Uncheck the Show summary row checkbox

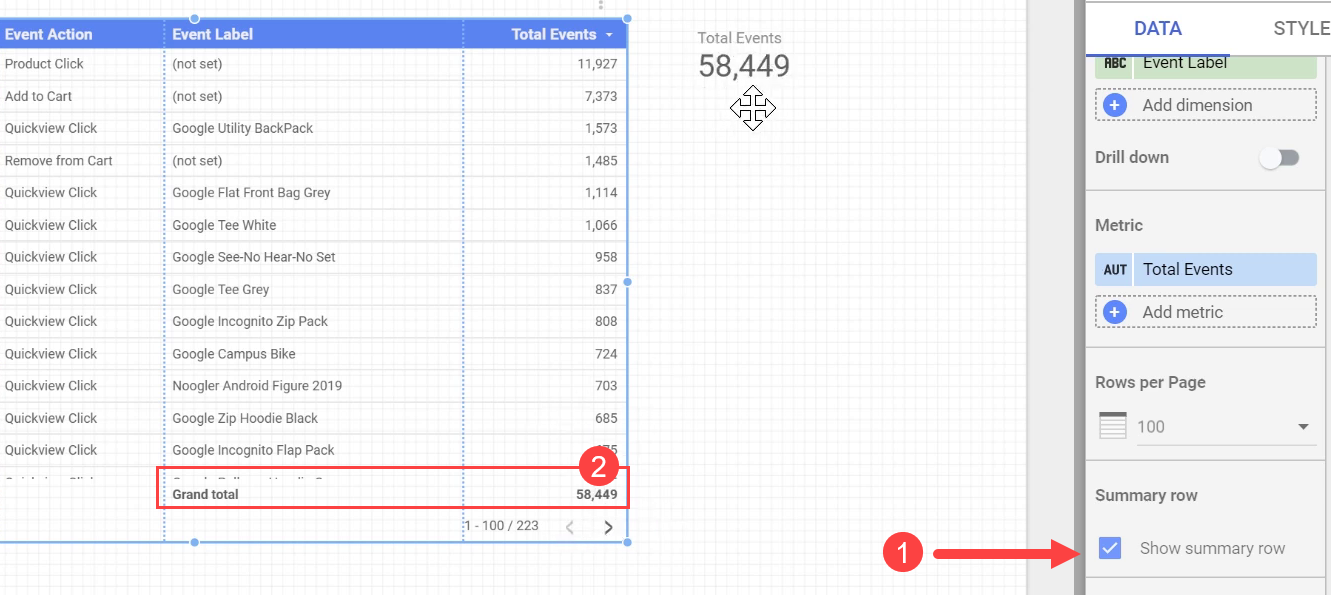coord(1110,548)
